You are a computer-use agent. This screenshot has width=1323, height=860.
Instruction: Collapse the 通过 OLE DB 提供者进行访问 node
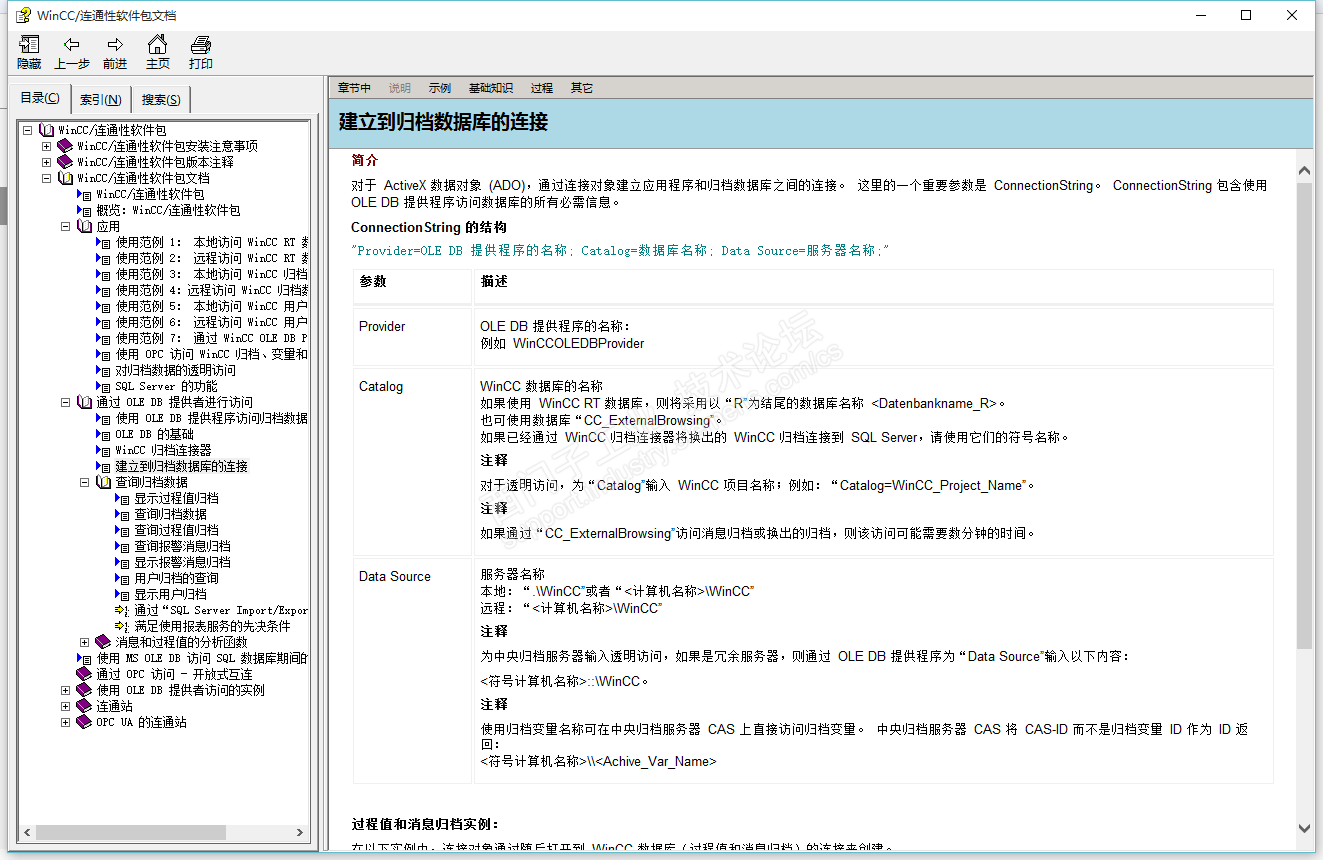point(65,402)
